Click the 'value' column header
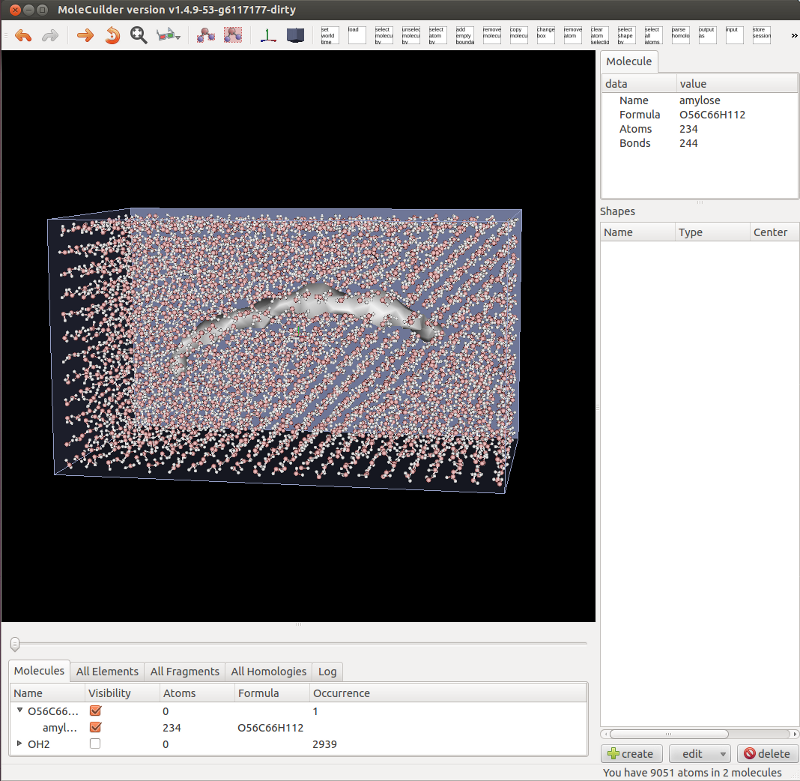The image size is (800, 781). (x=737, y=84)
